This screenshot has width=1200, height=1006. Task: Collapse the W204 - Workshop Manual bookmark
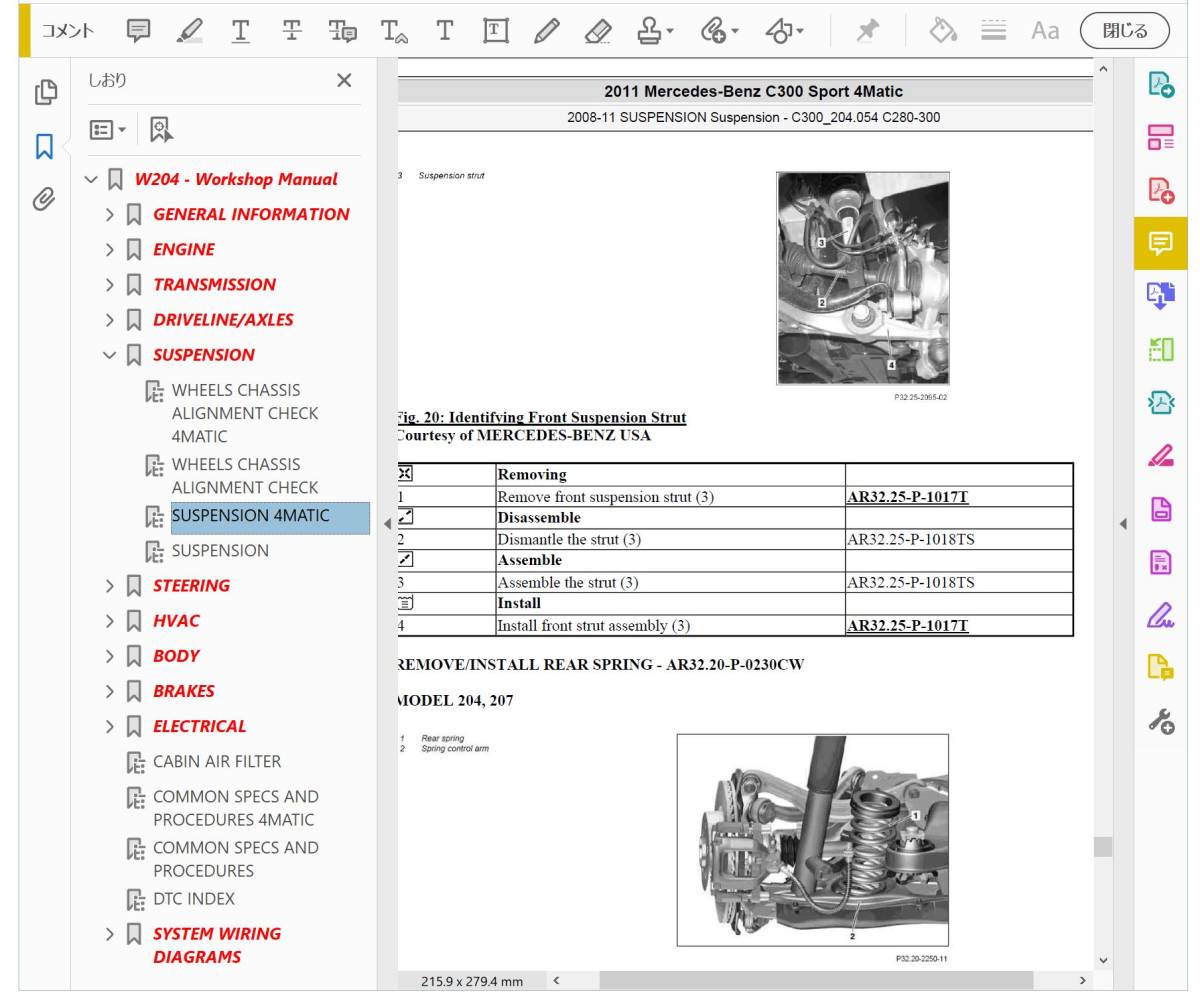point(91,180)
